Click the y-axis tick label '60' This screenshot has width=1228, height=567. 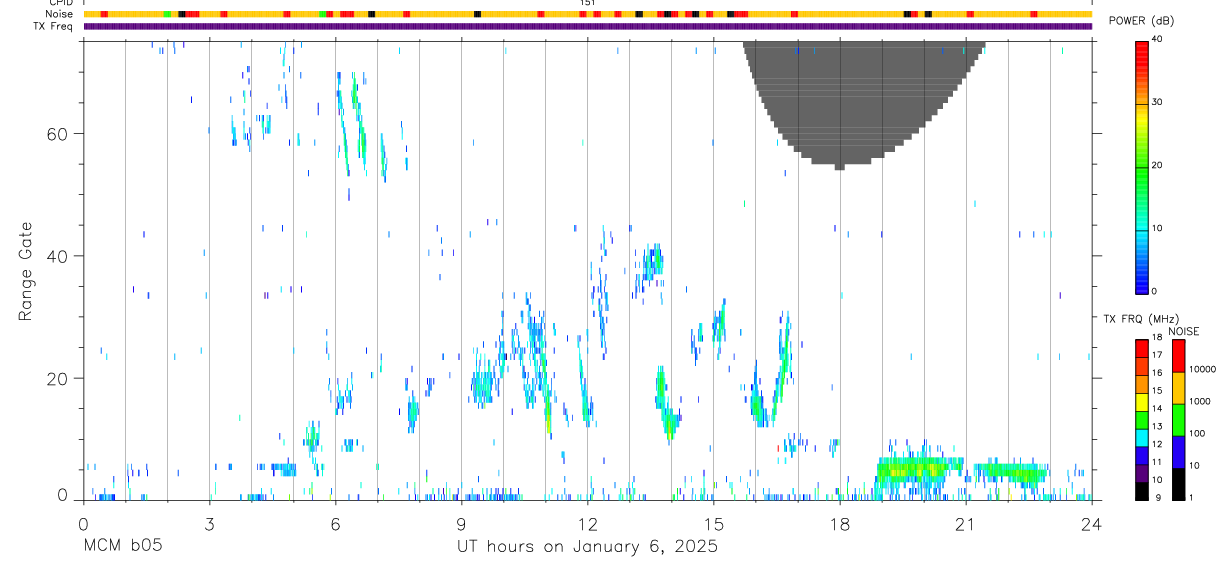tap(58, 134)
